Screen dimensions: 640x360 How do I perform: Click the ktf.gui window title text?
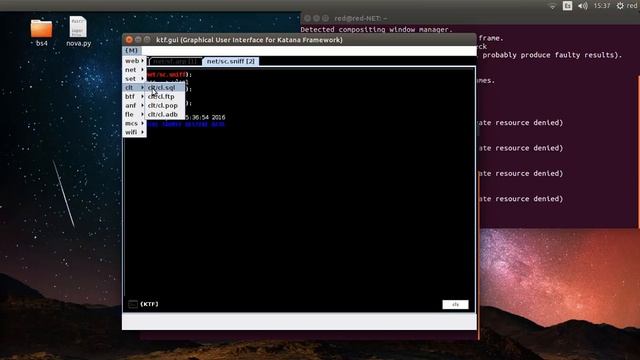[x=249, y=40]
